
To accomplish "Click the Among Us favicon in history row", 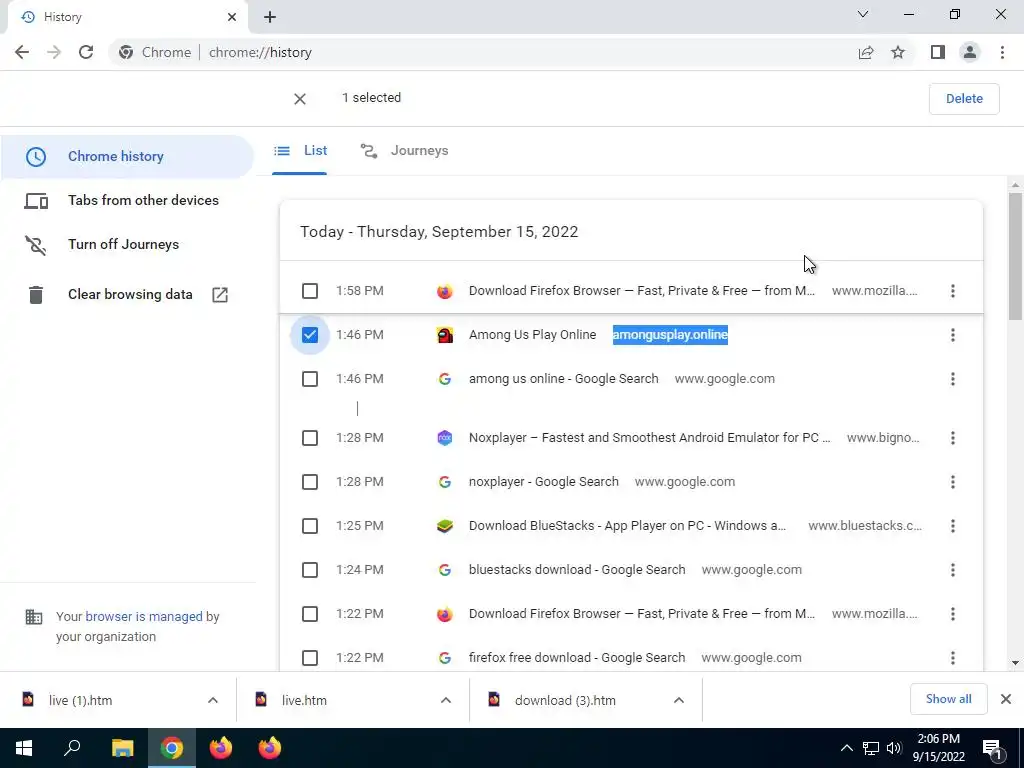I will [445, 335].
